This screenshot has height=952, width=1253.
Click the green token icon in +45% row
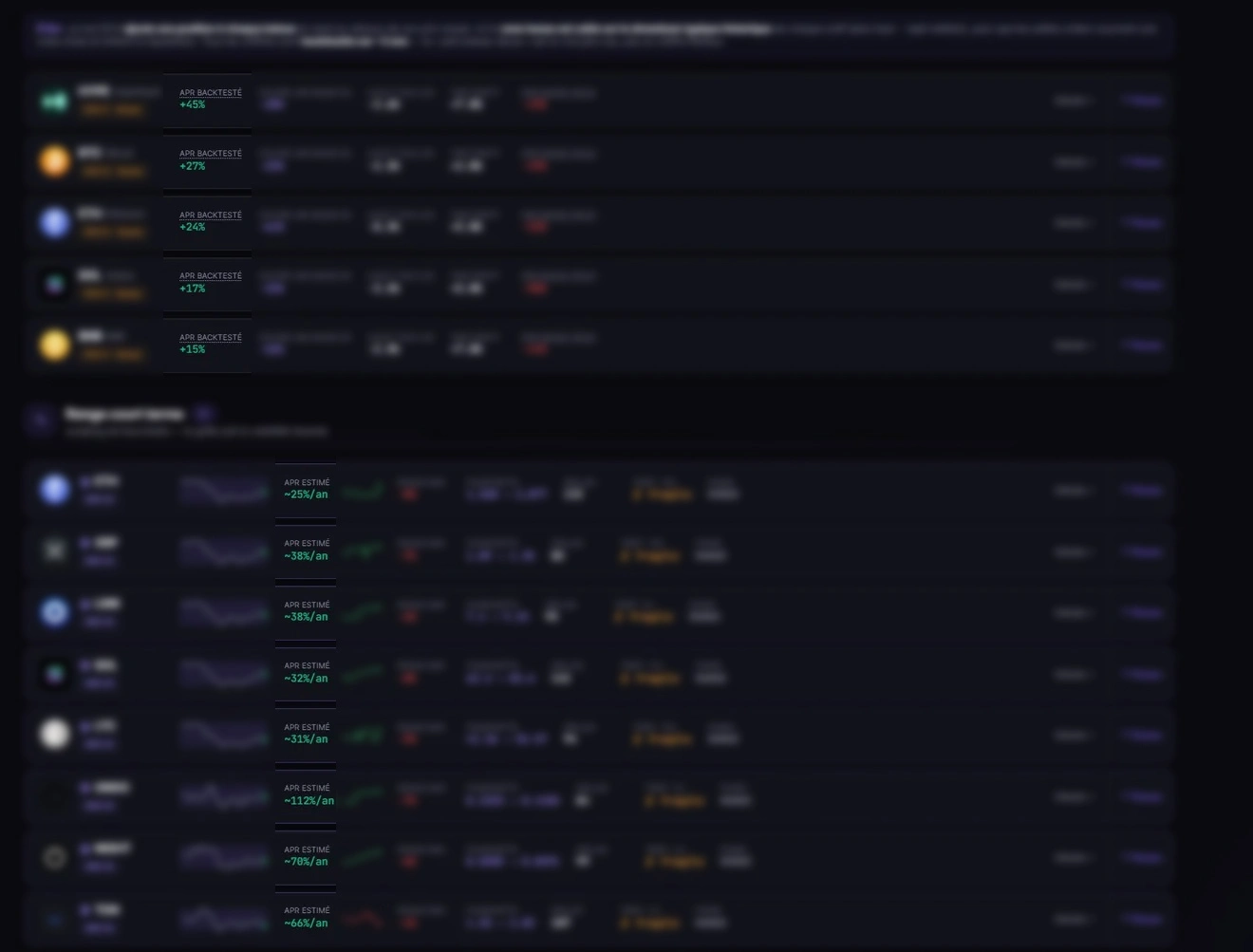coord(54,101)
